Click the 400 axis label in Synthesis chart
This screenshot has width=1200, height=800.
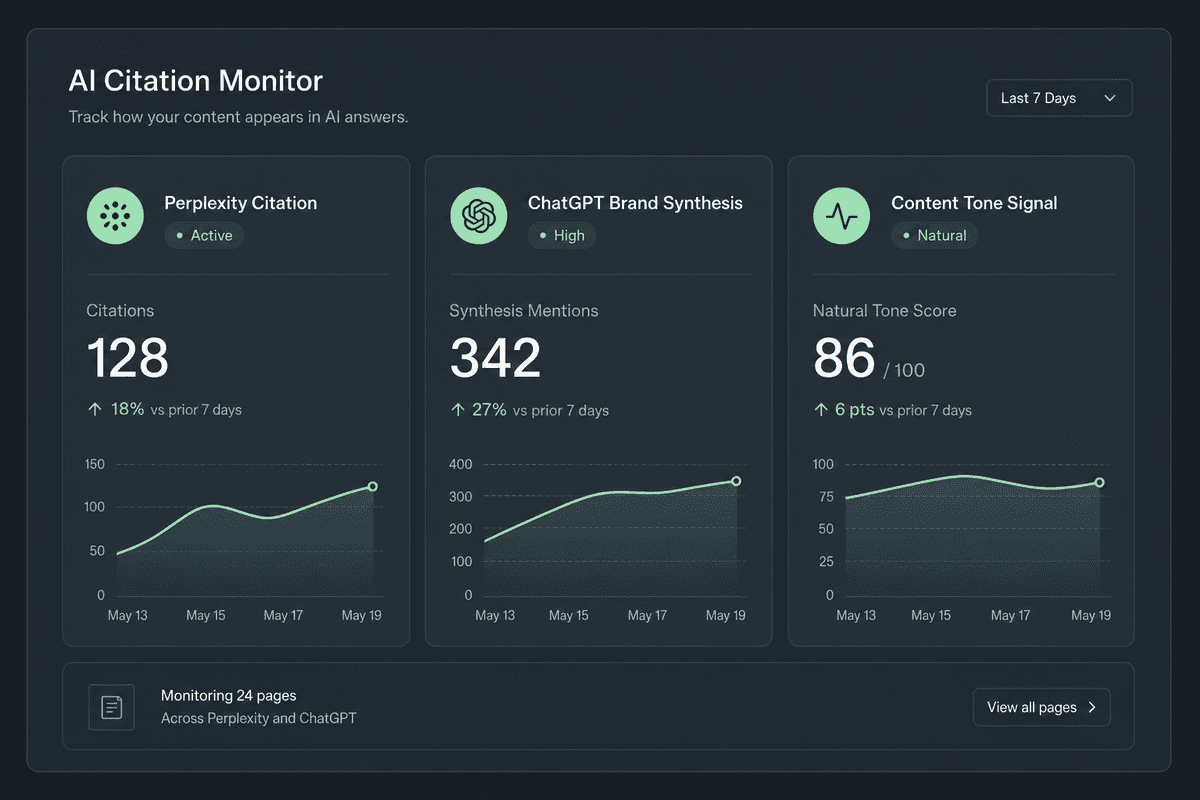point(461,464)
